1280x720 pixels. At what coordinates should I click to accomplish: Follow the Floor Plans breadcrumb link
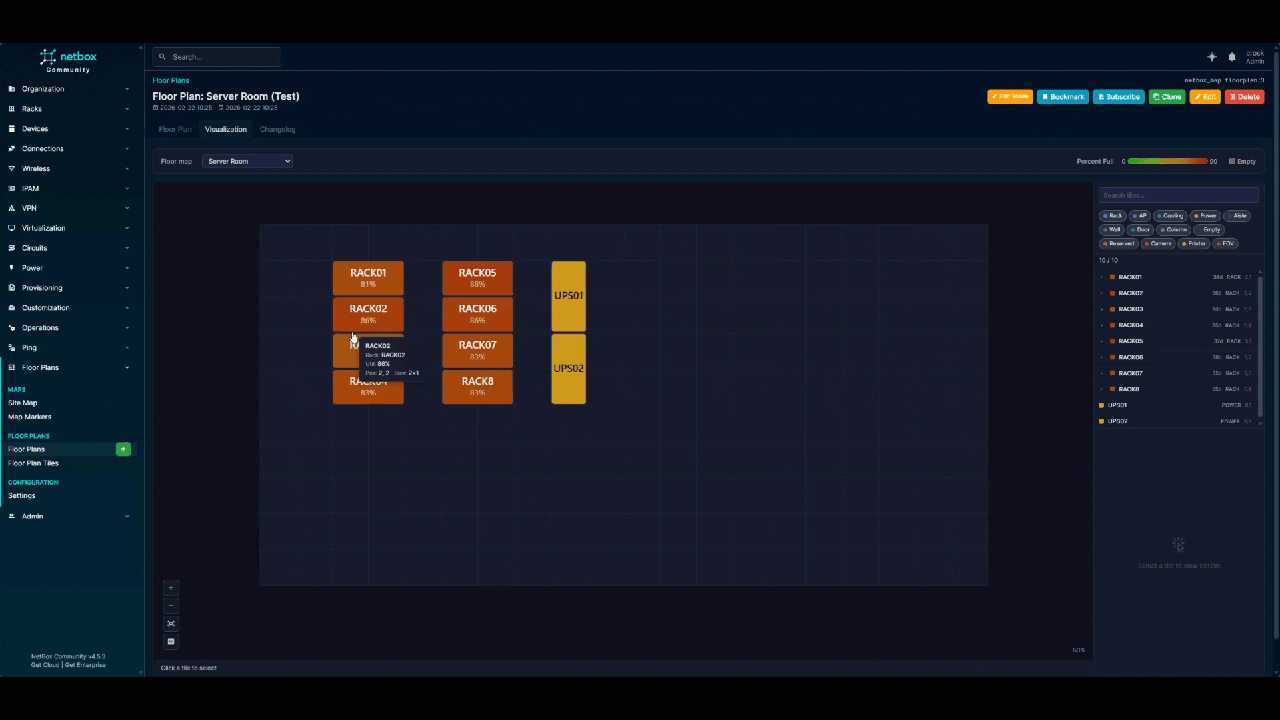171,80
